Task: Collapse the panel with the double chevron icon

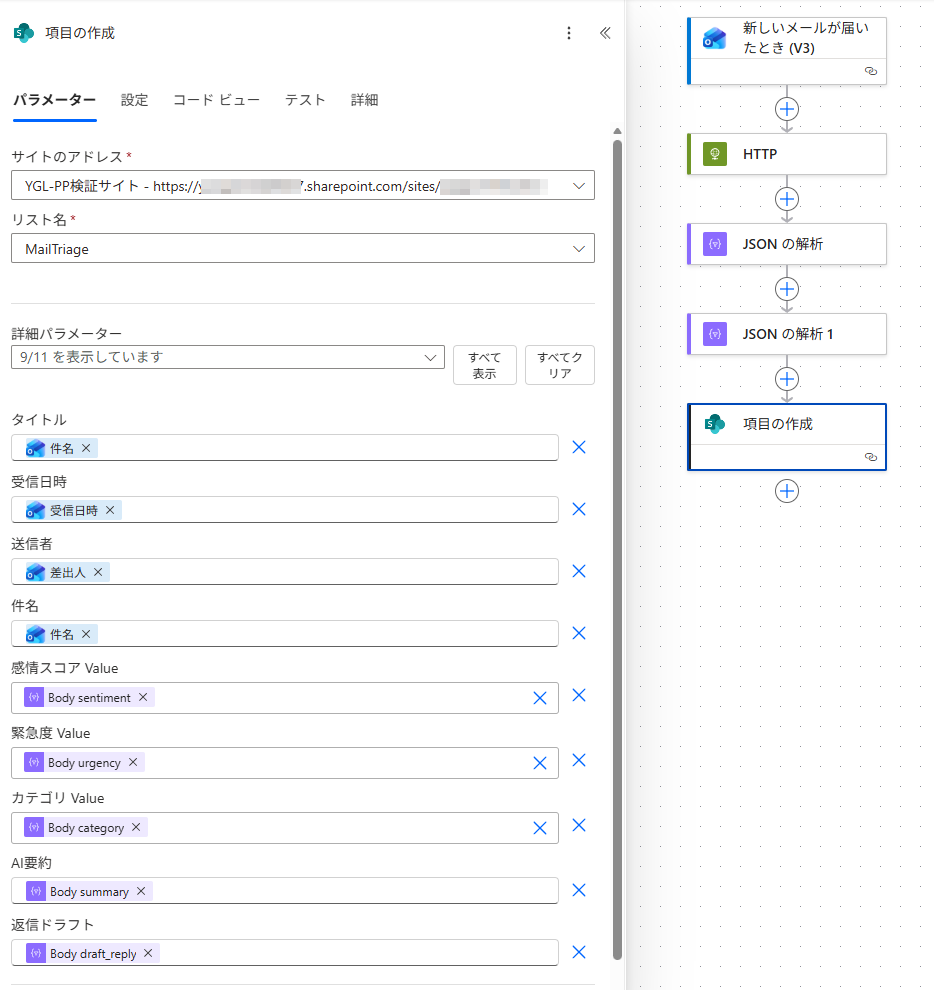Action: 604,33
